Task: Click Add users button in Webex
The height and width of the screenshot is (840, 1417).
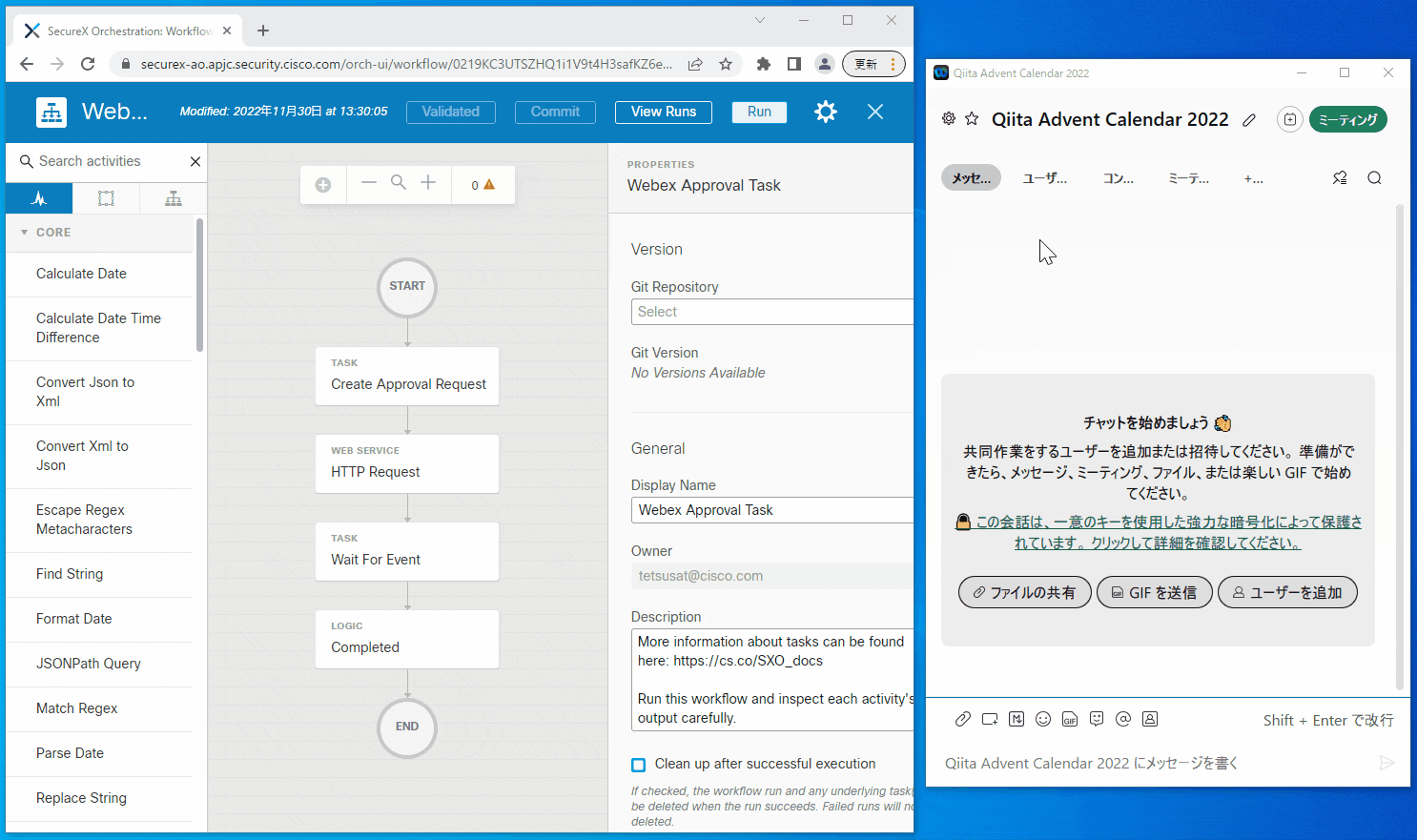Action: [x=1287, y=592]
